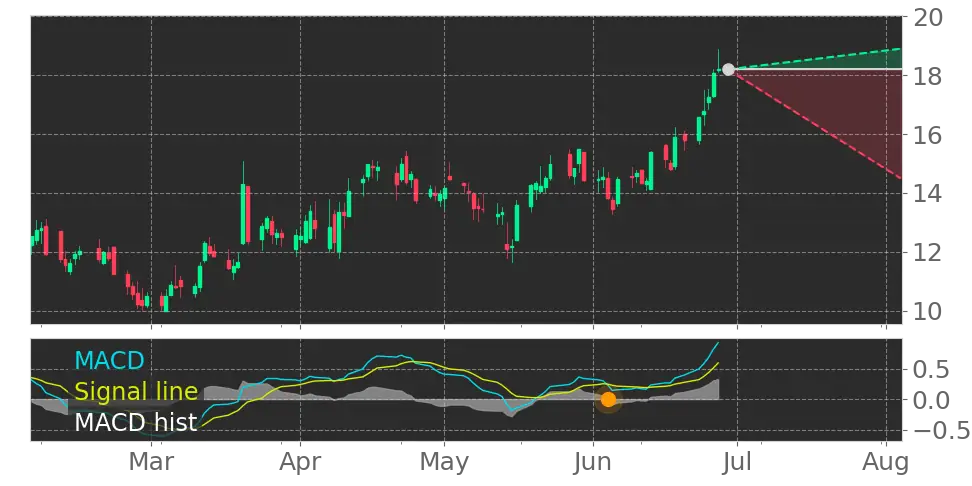The image size is (972, 486).
Task: Click the 18 price axis label
Action: click(928, 76)
